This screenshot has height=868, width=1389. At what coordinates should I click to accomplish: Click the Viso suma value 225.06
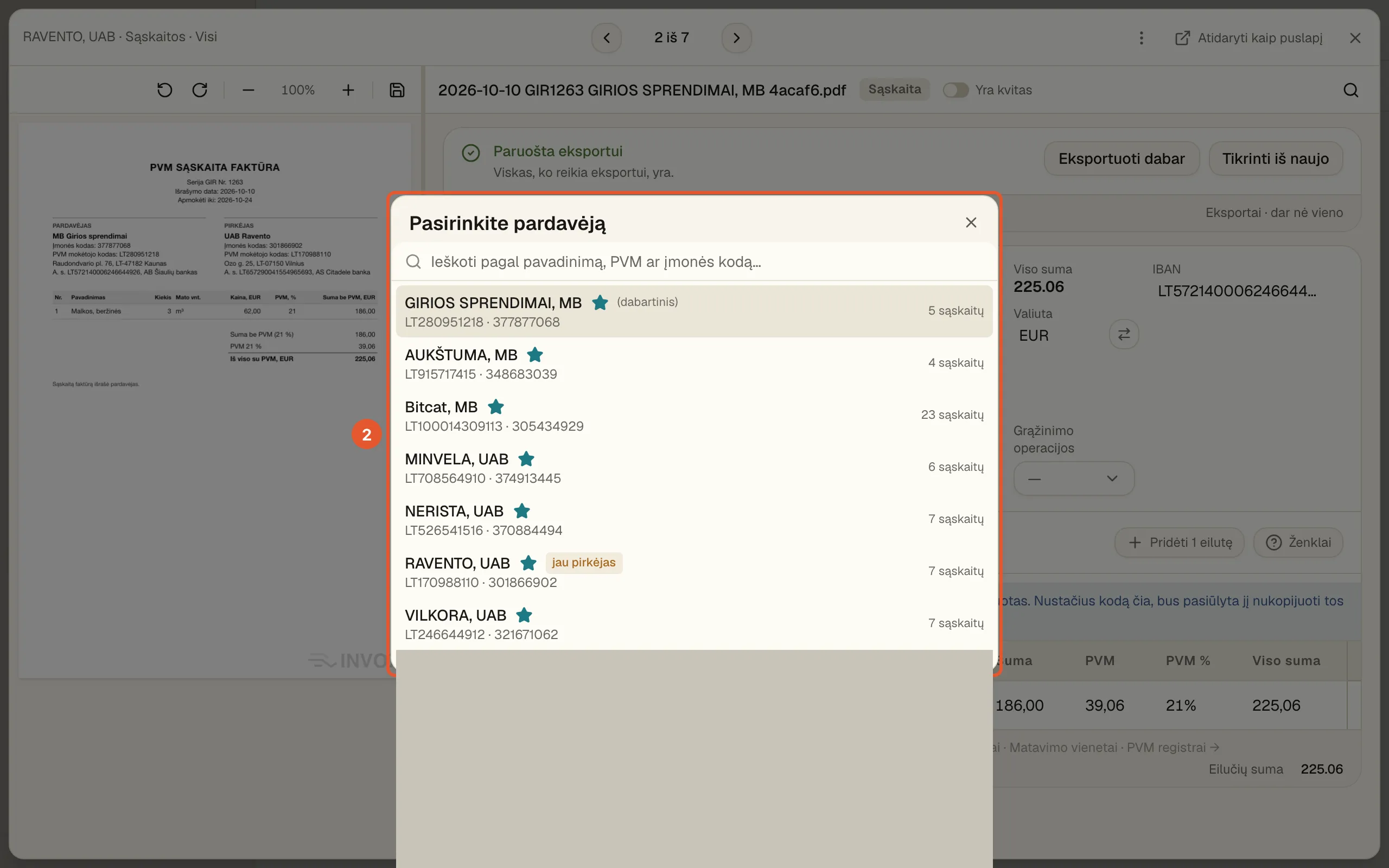(x=1038, y=286)
